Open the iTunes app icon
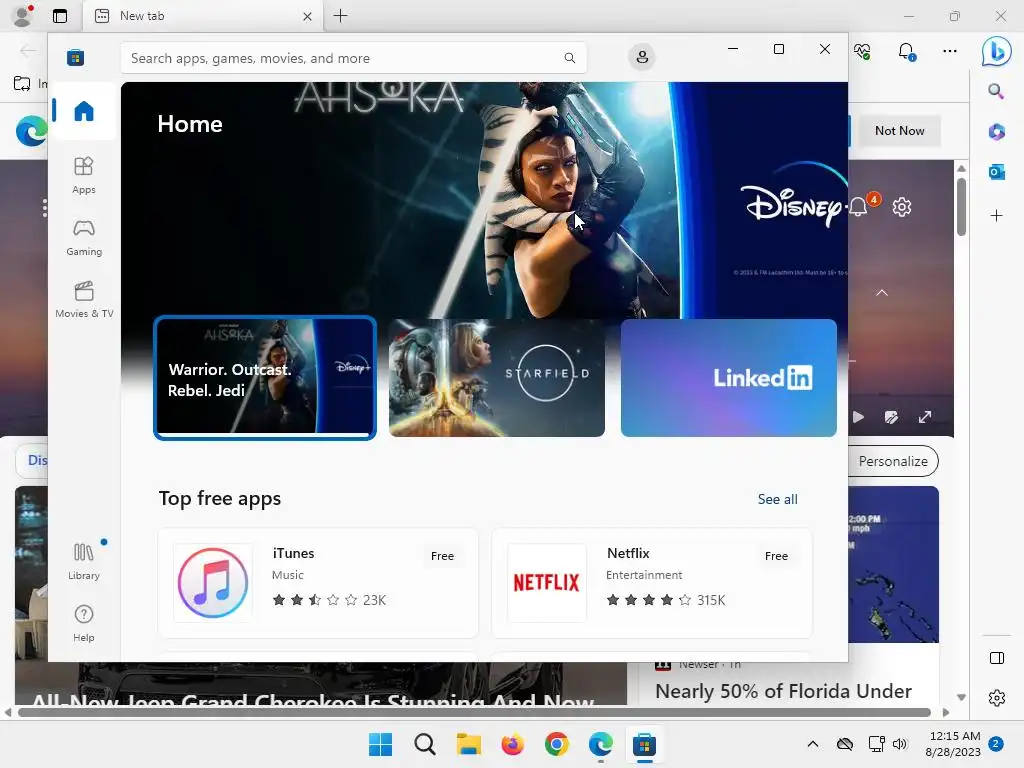Image resolution: width=1024 pixels, height=768 pixels. [213, 583]
